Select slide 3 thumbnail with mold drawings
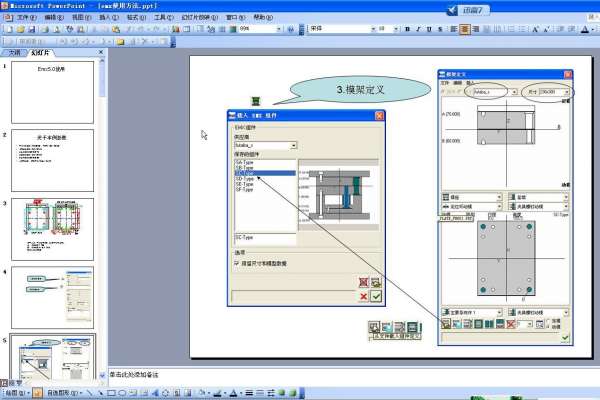600x400 pixels. coord(52,229)
